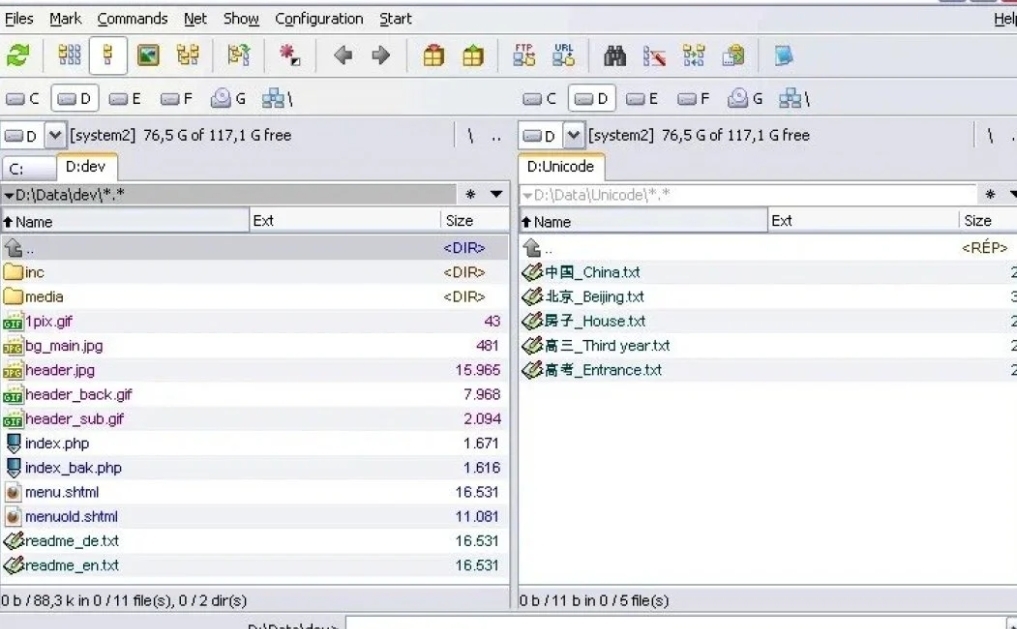Screen dimensions: 1017x629
Task: Open network neighborhood in left drive bar
Action: click(x=278, y=99)
